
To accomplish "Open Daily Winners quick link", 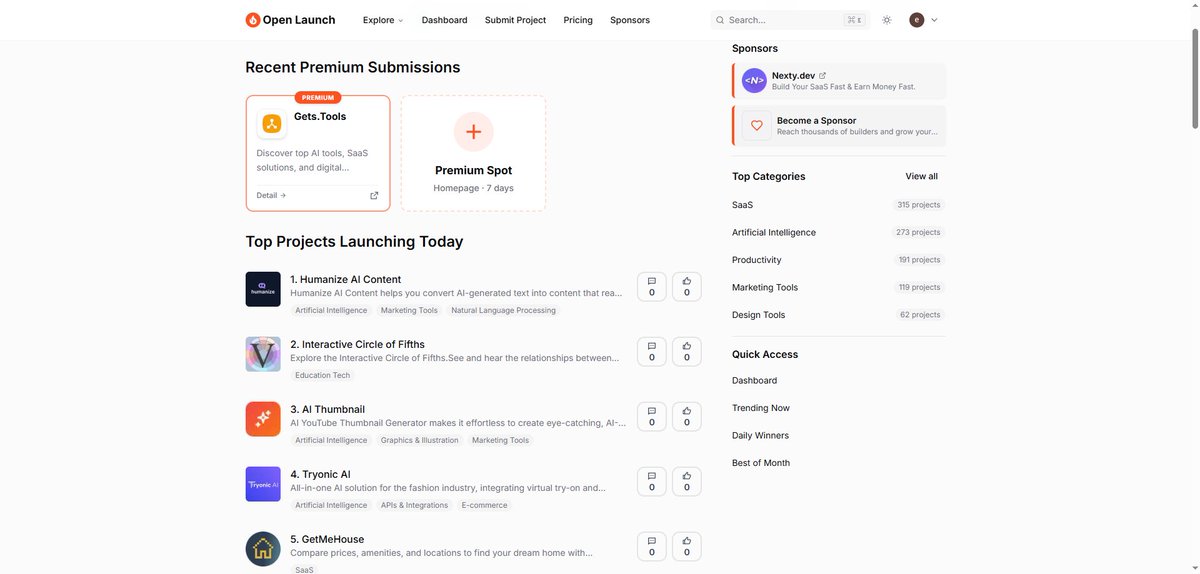I will pyautogui.click(x=760, y=435).
